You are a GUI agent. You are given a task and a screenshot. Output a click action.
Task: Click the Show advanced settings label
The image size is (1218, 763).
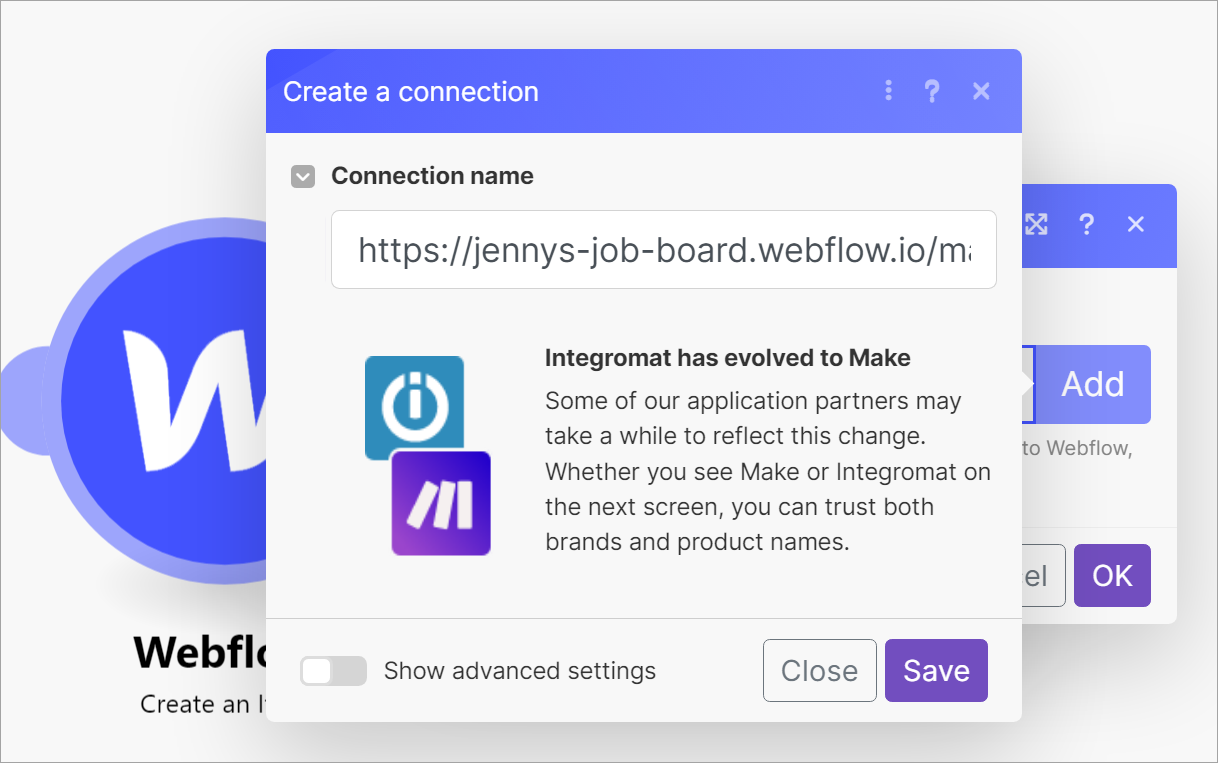[x=520, y=671]
